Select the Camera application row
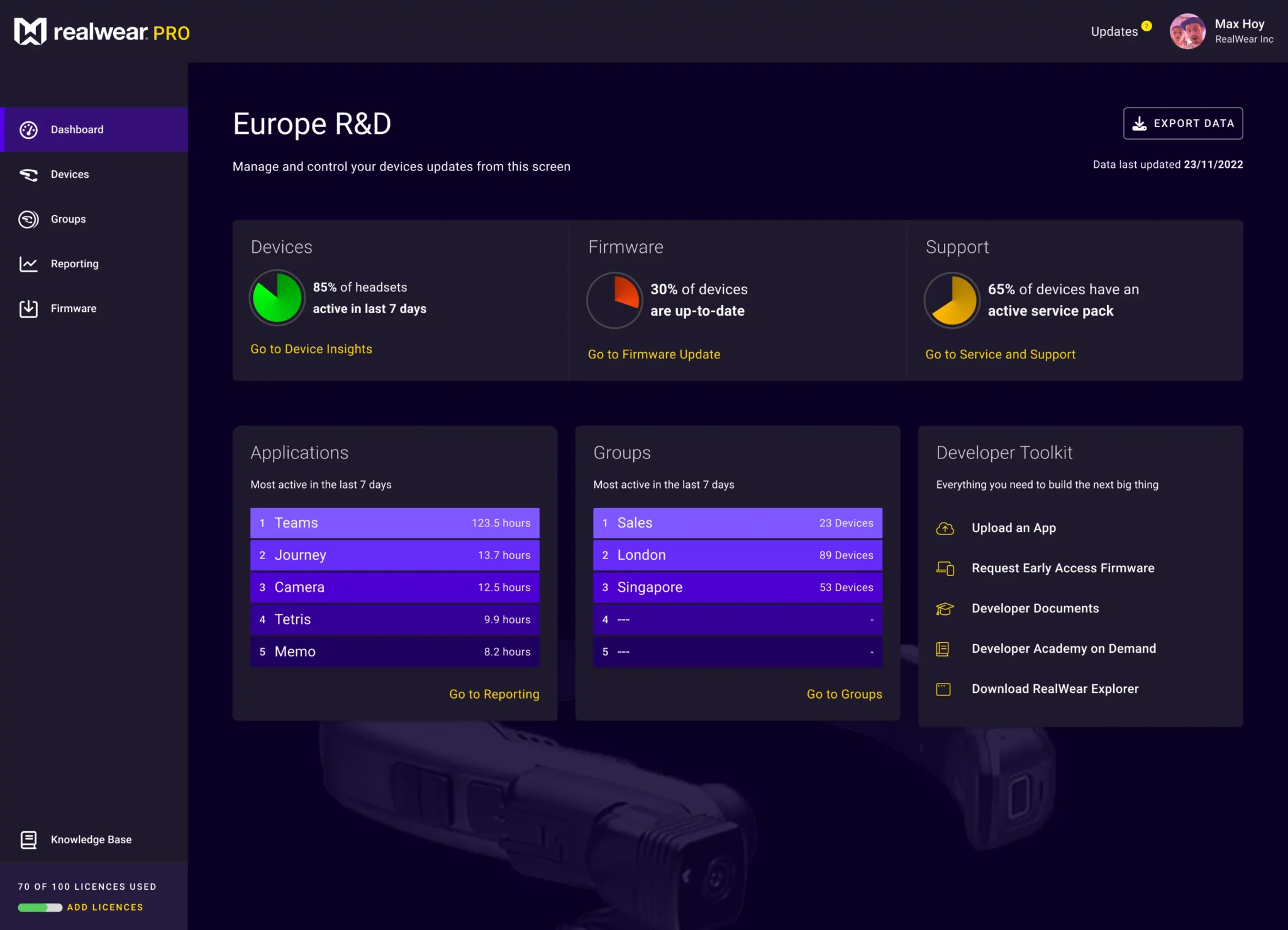Viewport: 1288px width, 930px height. [x=395, y=587]
